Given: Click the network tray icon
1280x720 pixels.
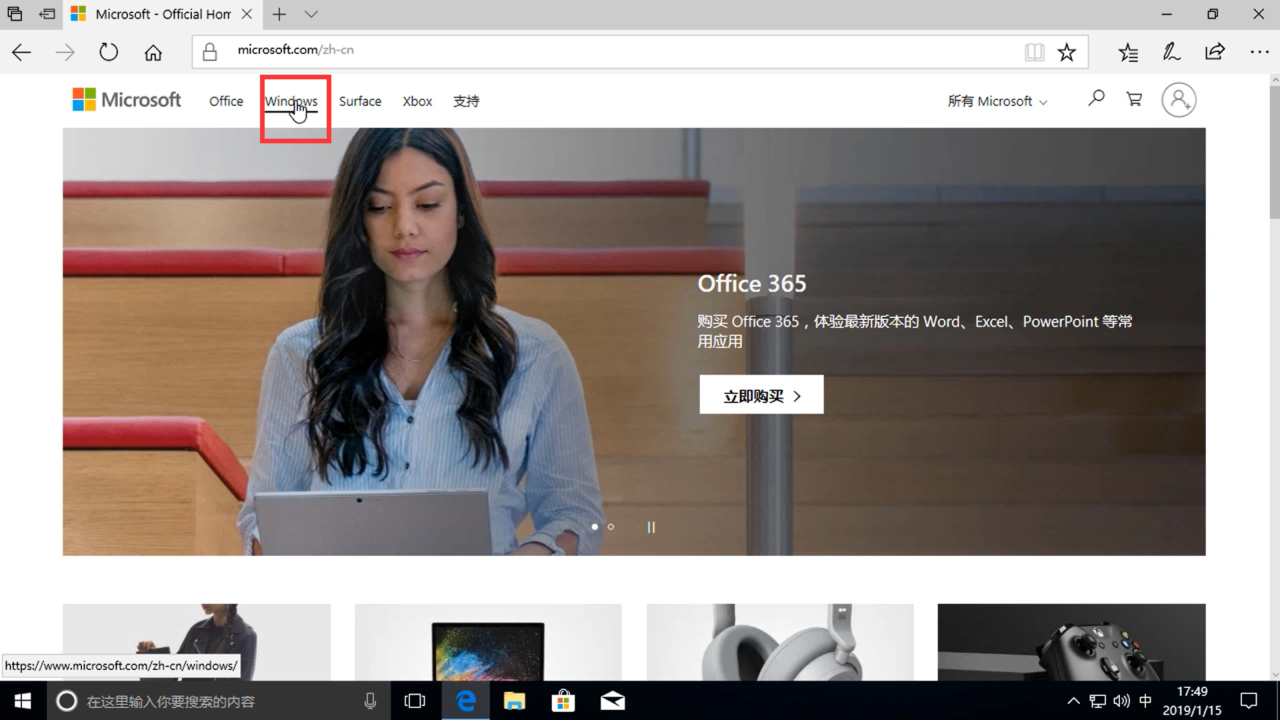Looking at the screenshot, I should click(x=1098, y=701).
